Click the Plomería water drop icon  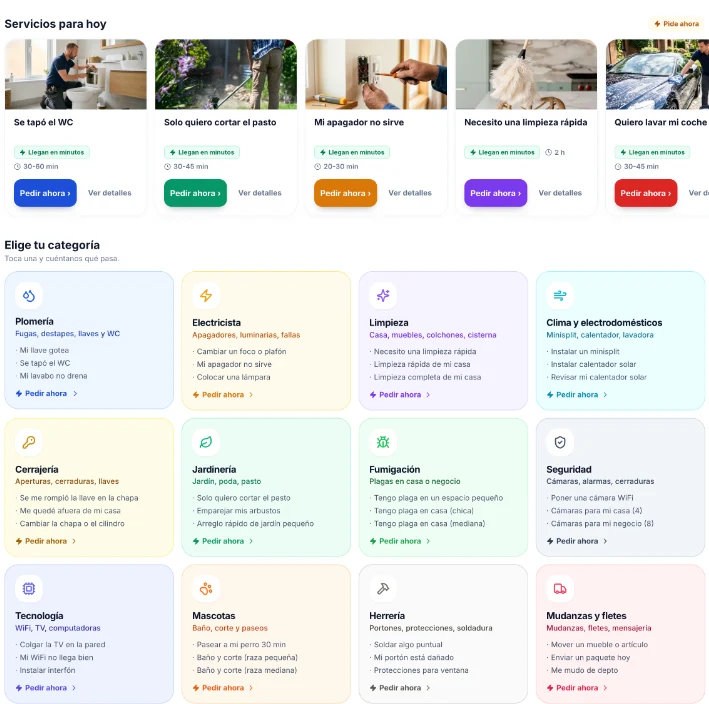[29, 296]
